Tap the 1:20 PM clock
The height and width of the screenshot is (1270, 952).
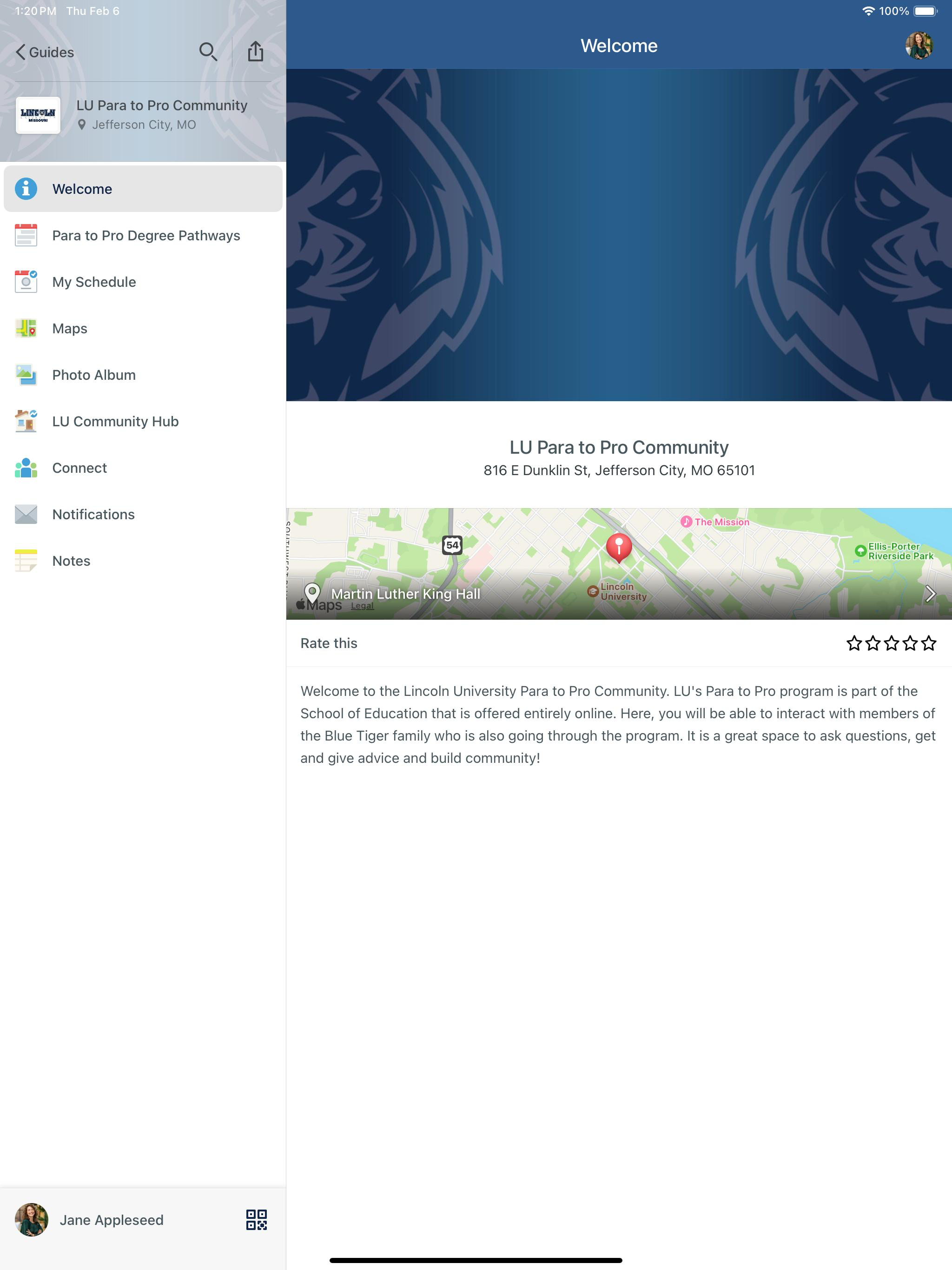(x=35, y=11)
